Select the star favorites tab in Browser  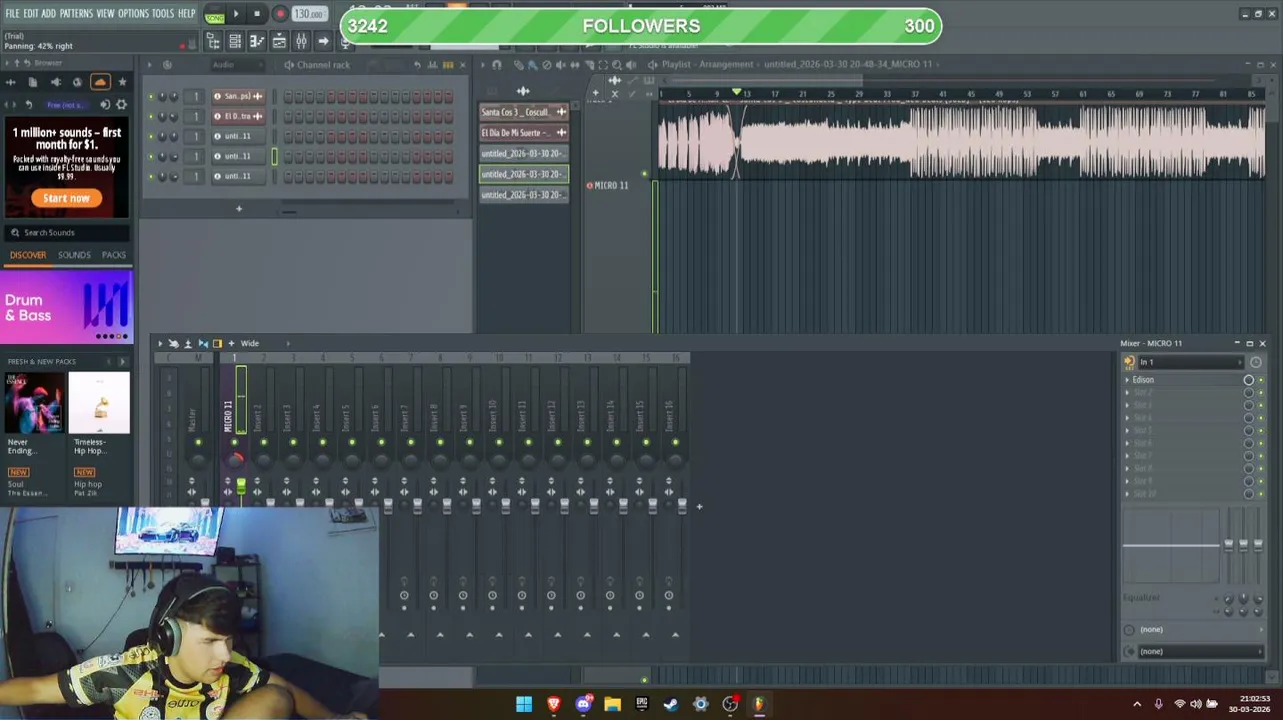pyautogui.click(x=122, y=82)
